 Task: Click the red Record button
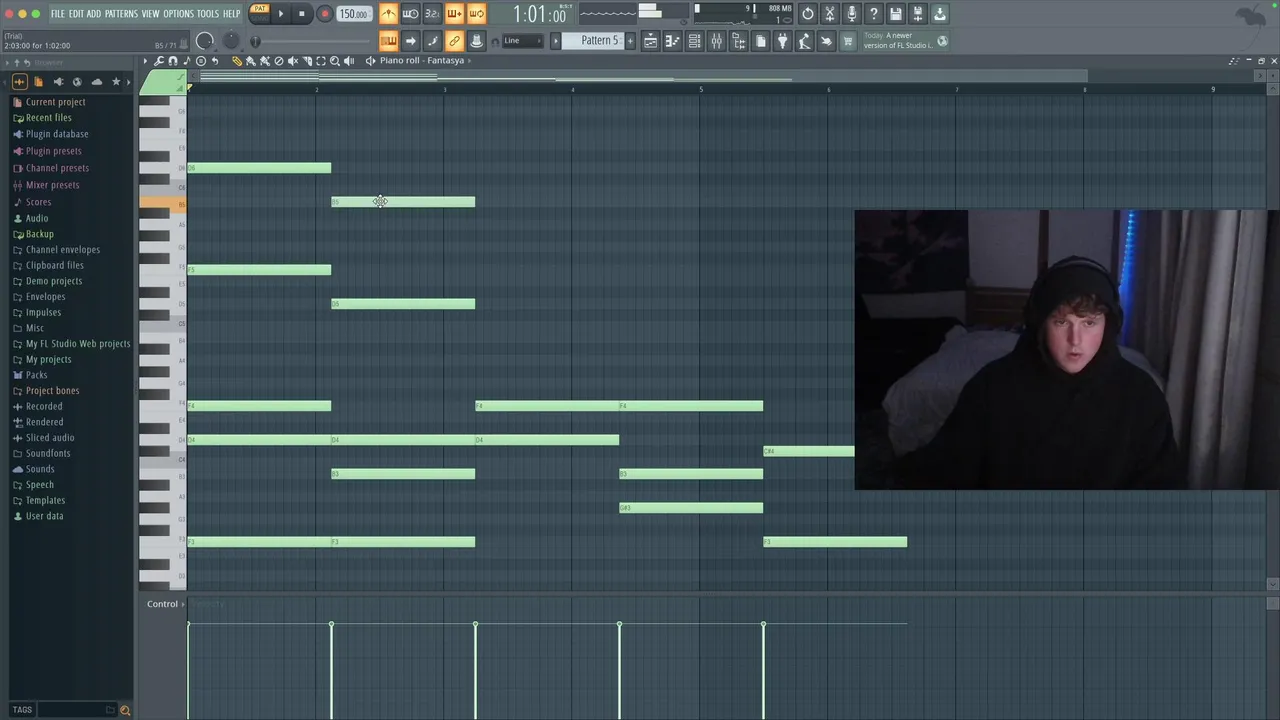[324, 14]
